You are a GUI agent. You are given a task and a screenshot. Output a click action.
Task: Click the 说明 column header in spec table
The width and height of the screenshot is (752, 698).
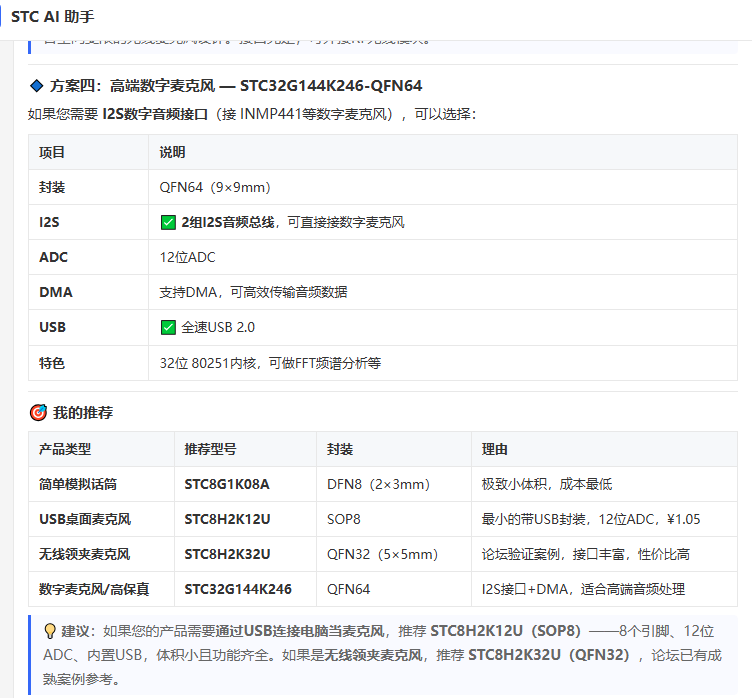pos(172,152)
